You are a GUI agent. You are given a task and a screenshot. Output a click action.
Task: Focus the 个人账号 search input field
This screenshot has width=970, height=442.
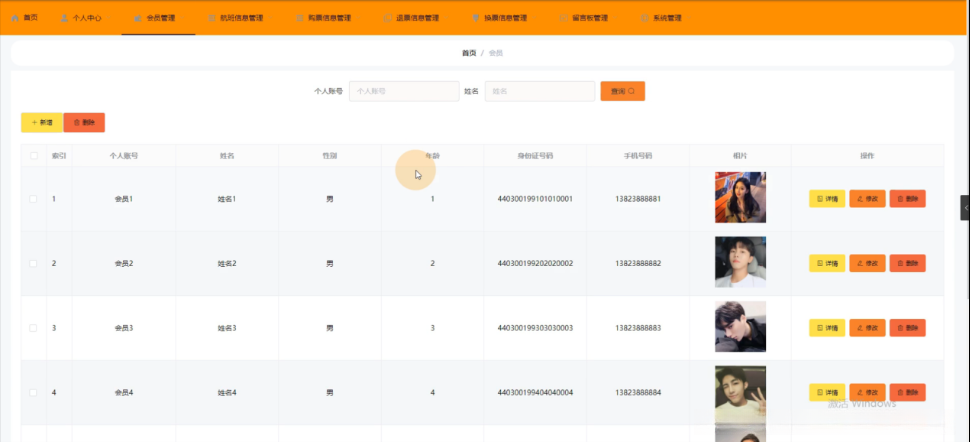click(x=404, y=91)
